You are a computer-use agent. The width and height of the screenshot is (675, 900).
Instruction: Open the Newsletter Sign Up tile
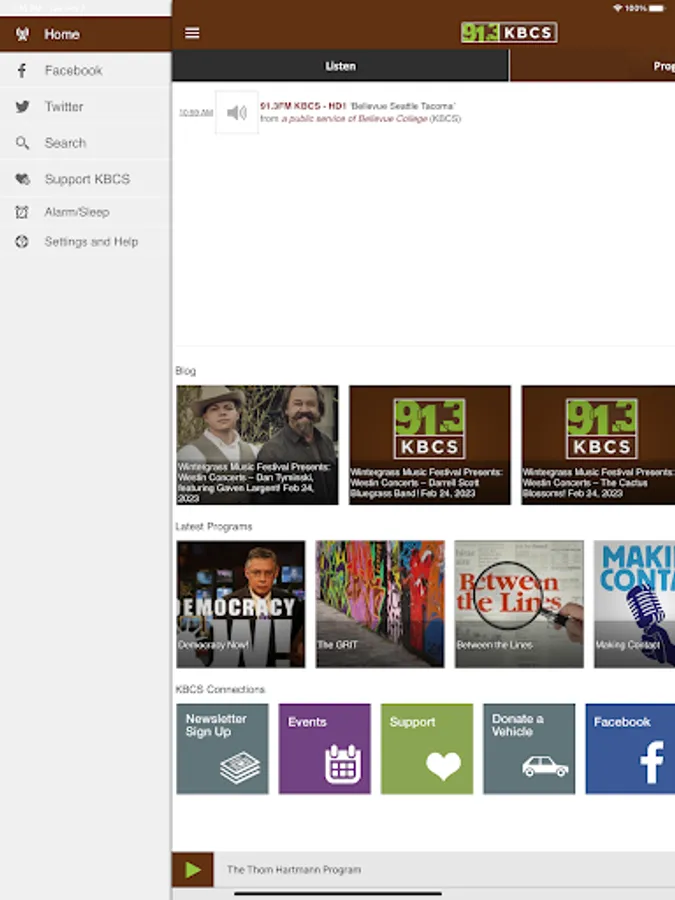point(222,749)
